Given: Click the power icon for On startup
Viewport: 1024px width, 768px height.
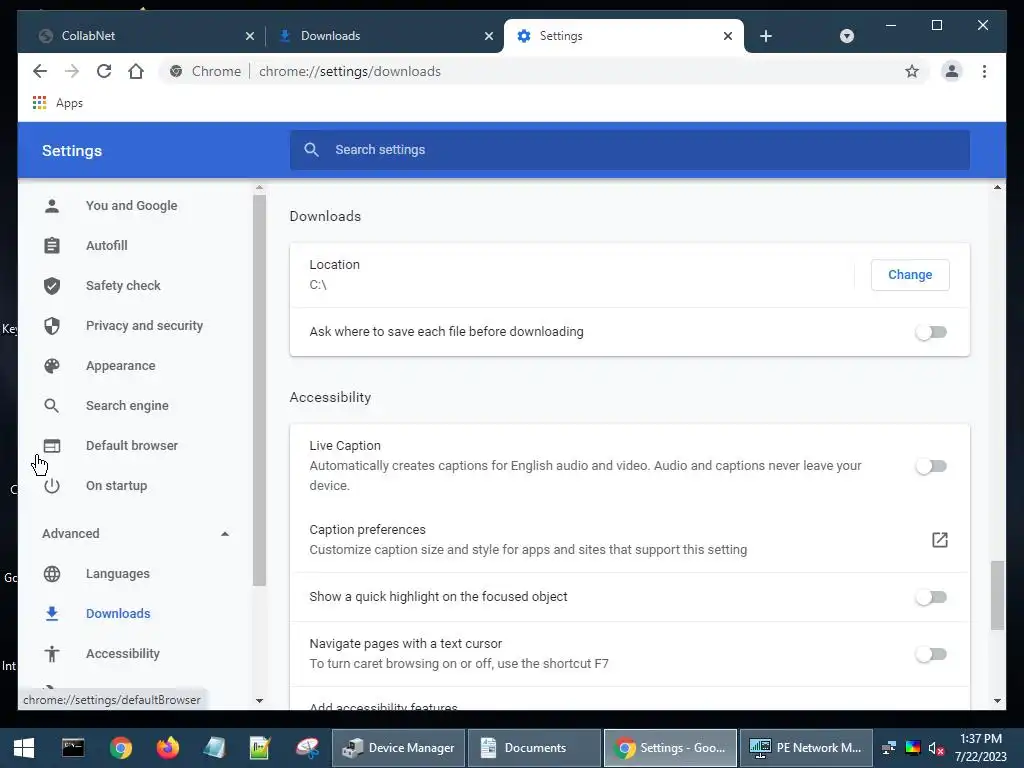Looking at the screenshot, I should pos(52,485).
